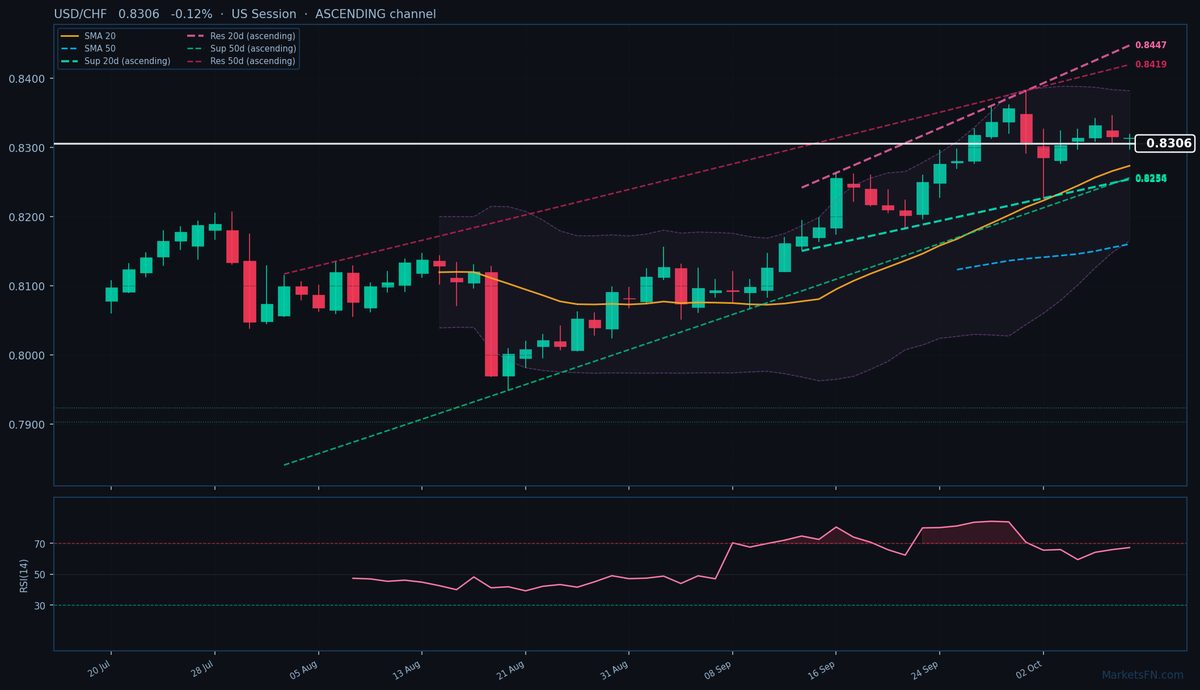The height and width of the screenshot is (690, 1200).
Task: Select the 'Res 50d (ascending)' legend entry
Action: point(241,61)
